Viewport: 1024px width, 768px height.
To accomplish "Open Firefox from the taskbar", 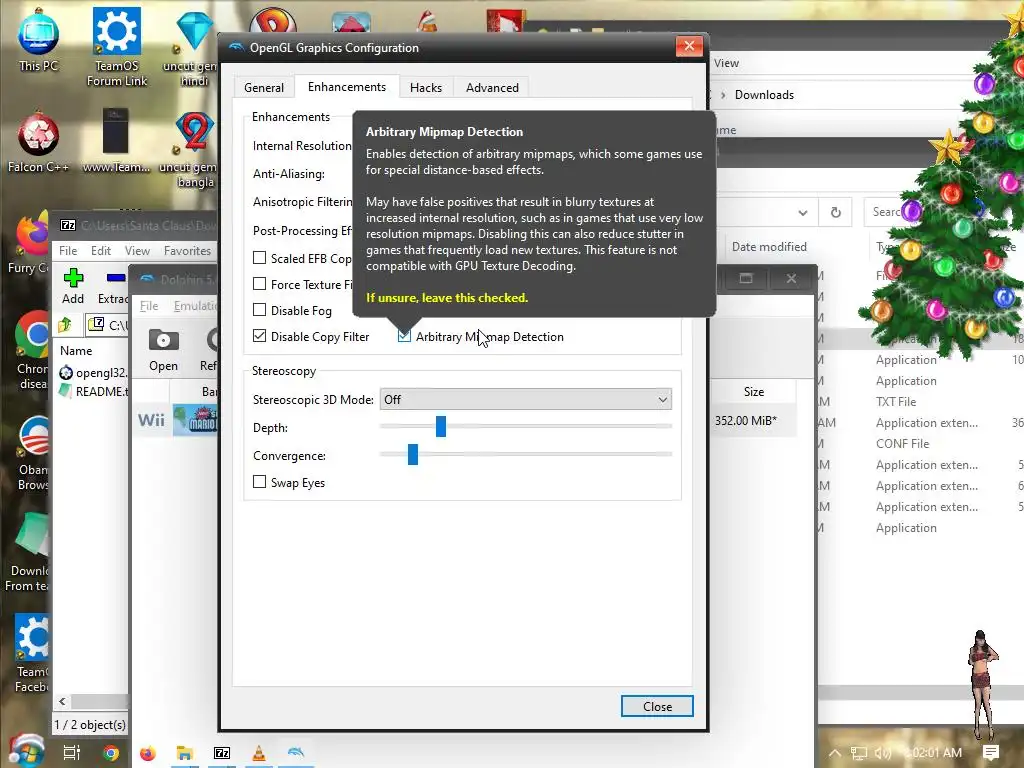I will pyautogui.click(x=148, y=753).
